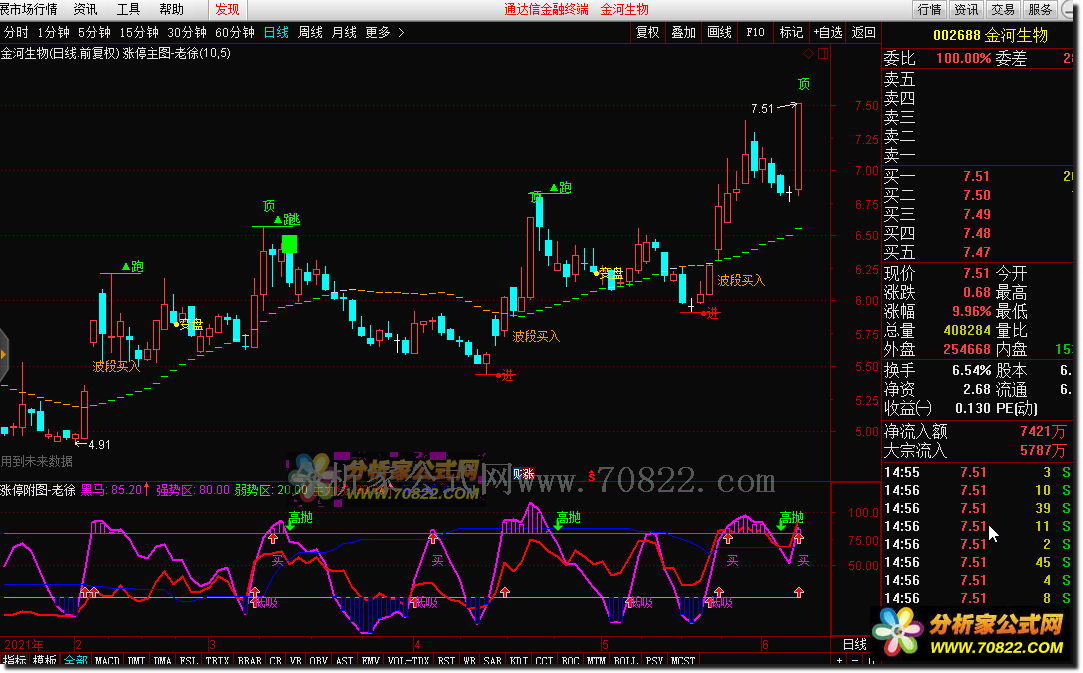Image resolution: width=1083 pixels, height=673 pixels.
Task: Click the plus zoom button at bottom right
Action: (841, 661)
